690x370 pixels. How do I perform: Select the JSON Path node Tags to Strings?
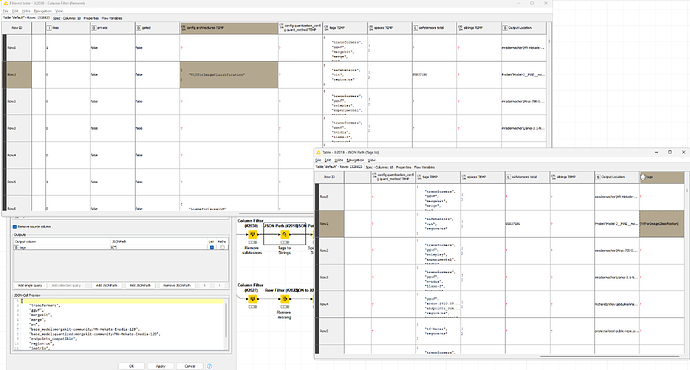[285, 234]
